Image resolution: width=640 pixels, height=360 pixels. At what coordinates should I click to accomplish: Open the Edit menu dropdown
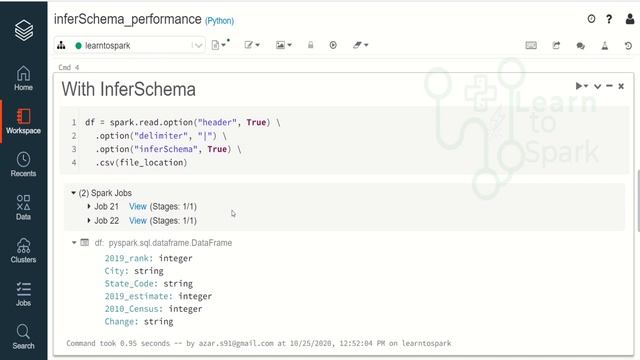252,45
